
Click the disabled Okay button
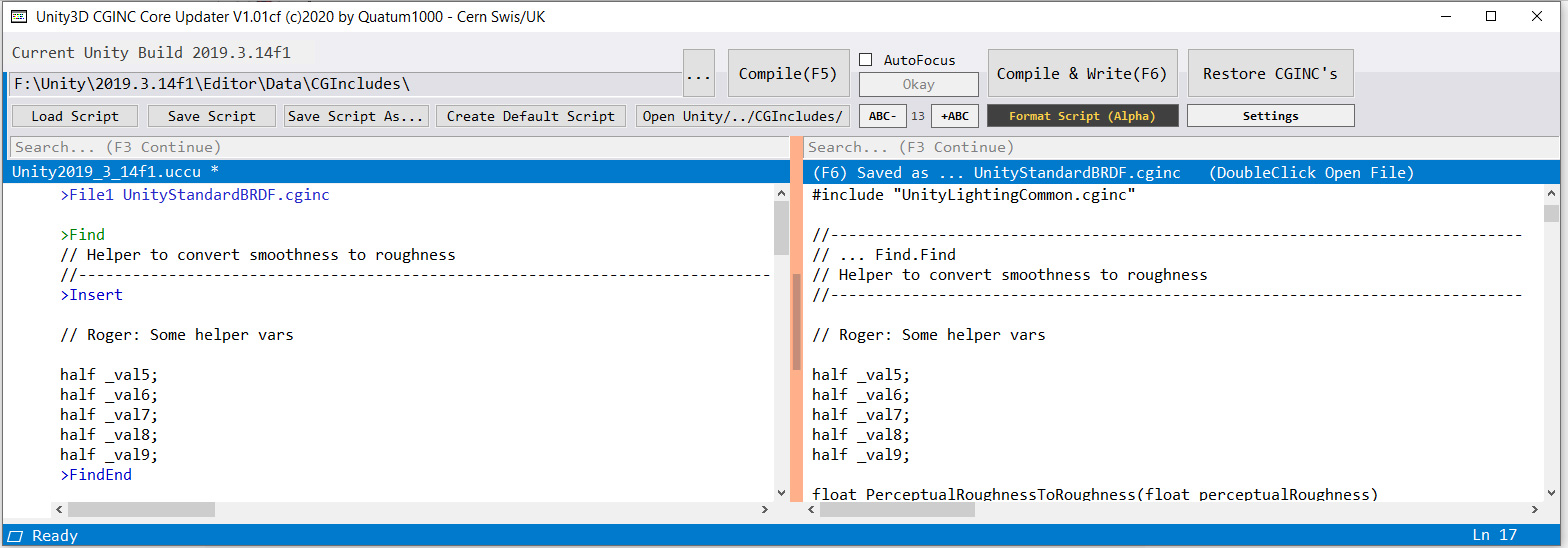coord(918,84)
